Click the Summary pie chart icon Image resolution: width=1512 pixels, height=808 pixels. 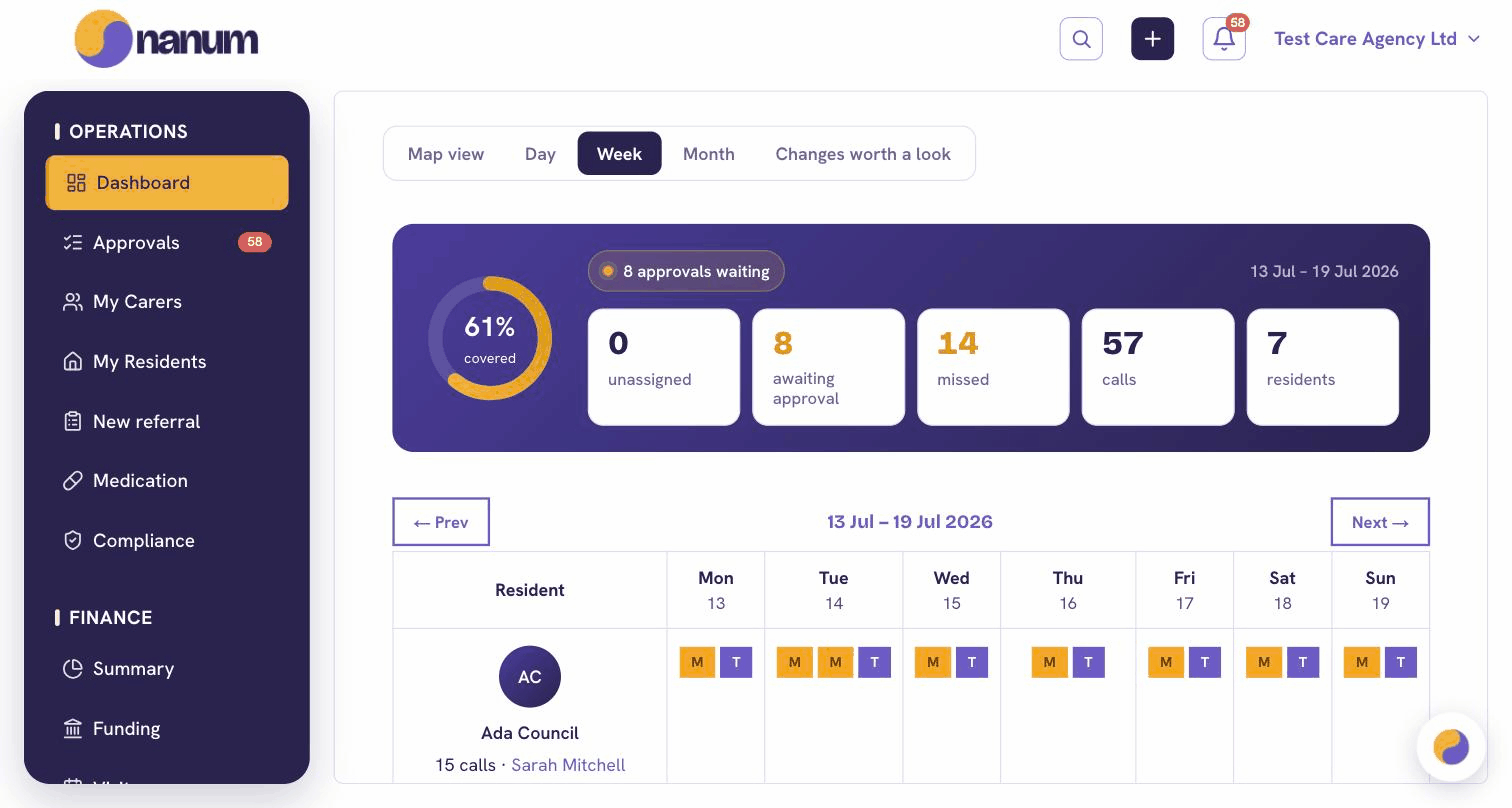[x=72, y=669]
